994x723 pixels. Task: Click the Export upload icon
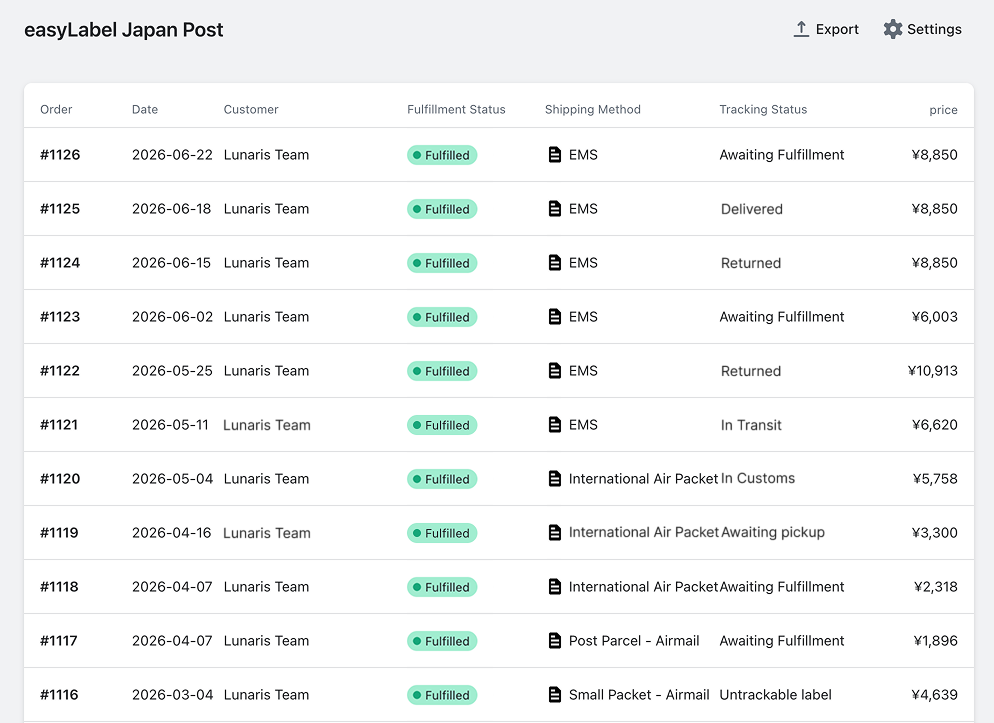click(801, 29)
